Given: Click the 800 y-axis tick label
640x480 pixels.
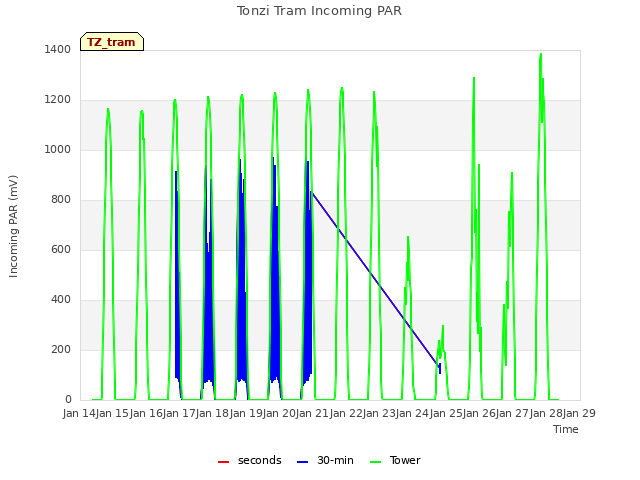Looking at the screenshot, I should pyautogui.click(x=61, y=200).
